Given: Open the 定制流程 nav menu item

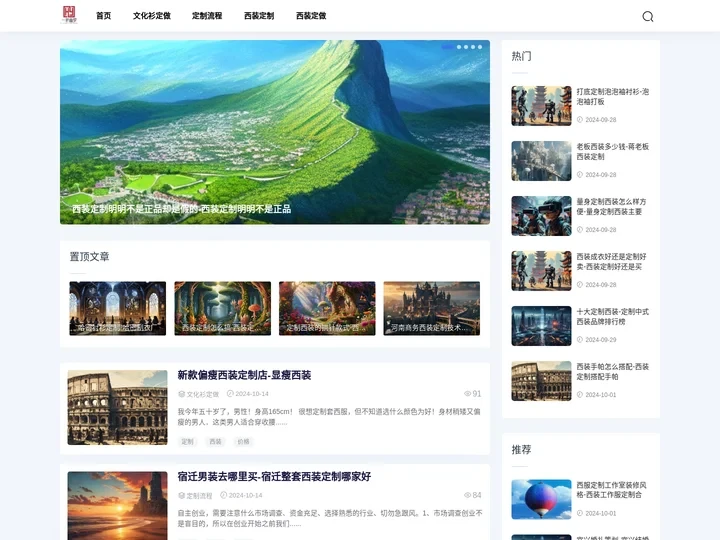Looking at the screenshot, I should (207, 16).
